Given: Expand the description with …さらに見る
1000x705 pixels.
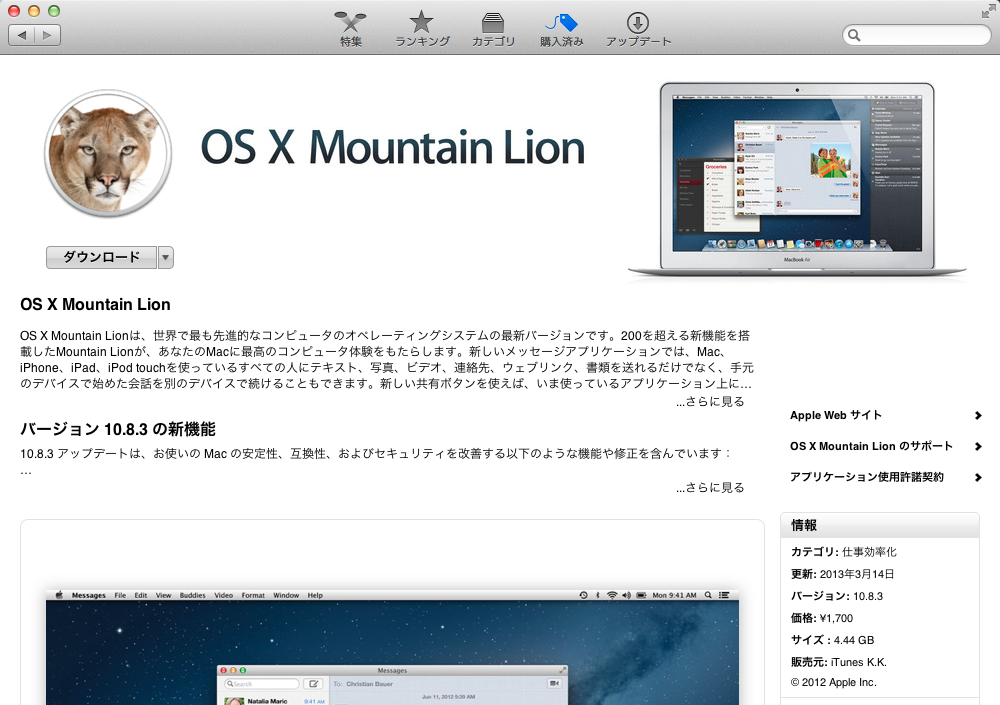Looking at the screenshot, I should pyautogui.click(x=710, y=401).
